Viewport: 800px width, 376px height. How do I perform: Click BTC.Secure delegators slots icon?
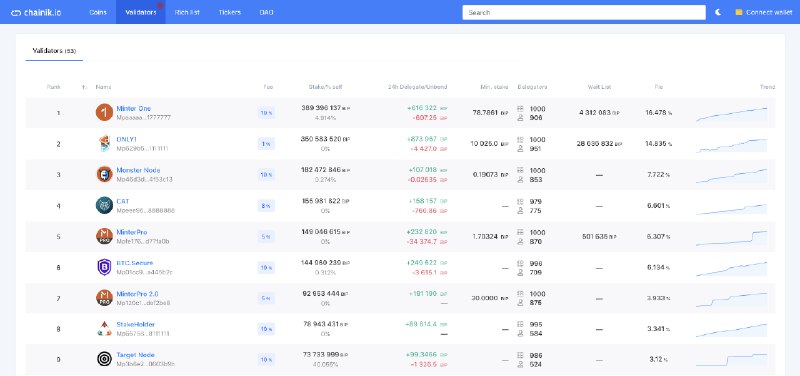(520, 263)
